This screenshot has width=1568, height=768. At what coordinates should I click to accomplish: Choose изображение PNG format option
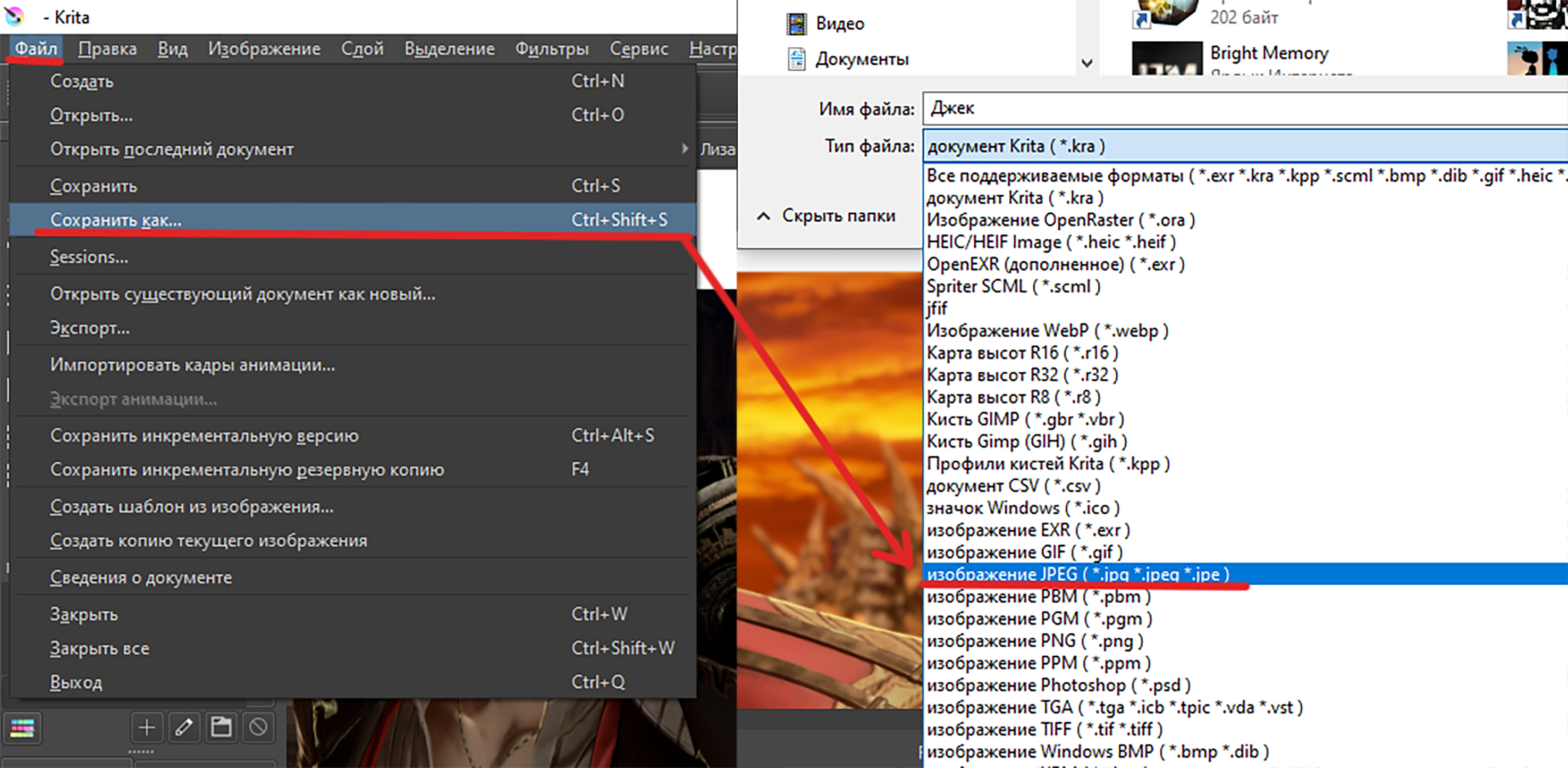(x=1035, y=641)
